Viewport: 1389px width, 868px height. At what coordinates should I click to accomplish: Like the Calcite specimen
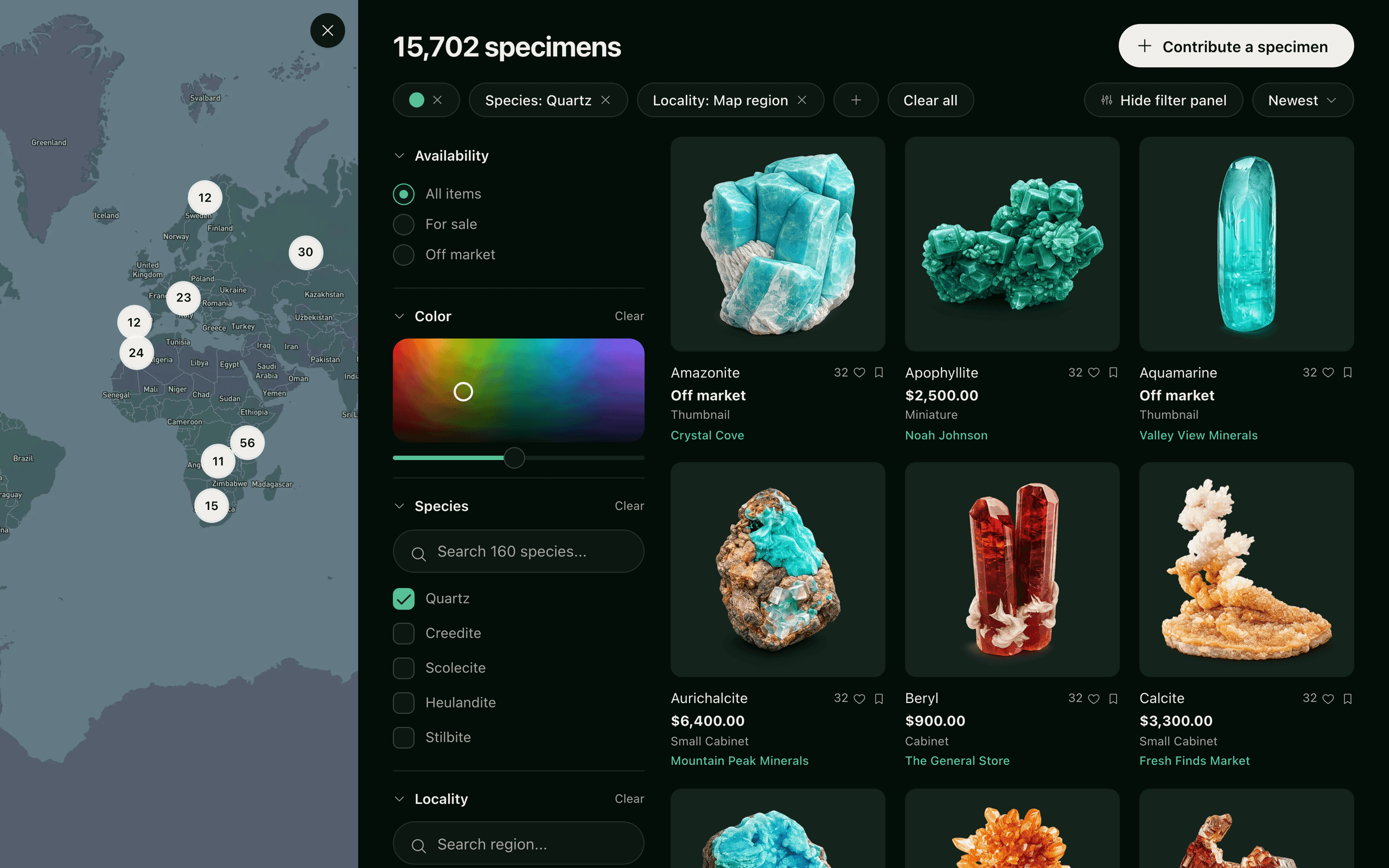pyautogui.click(x=1328, y=699)
